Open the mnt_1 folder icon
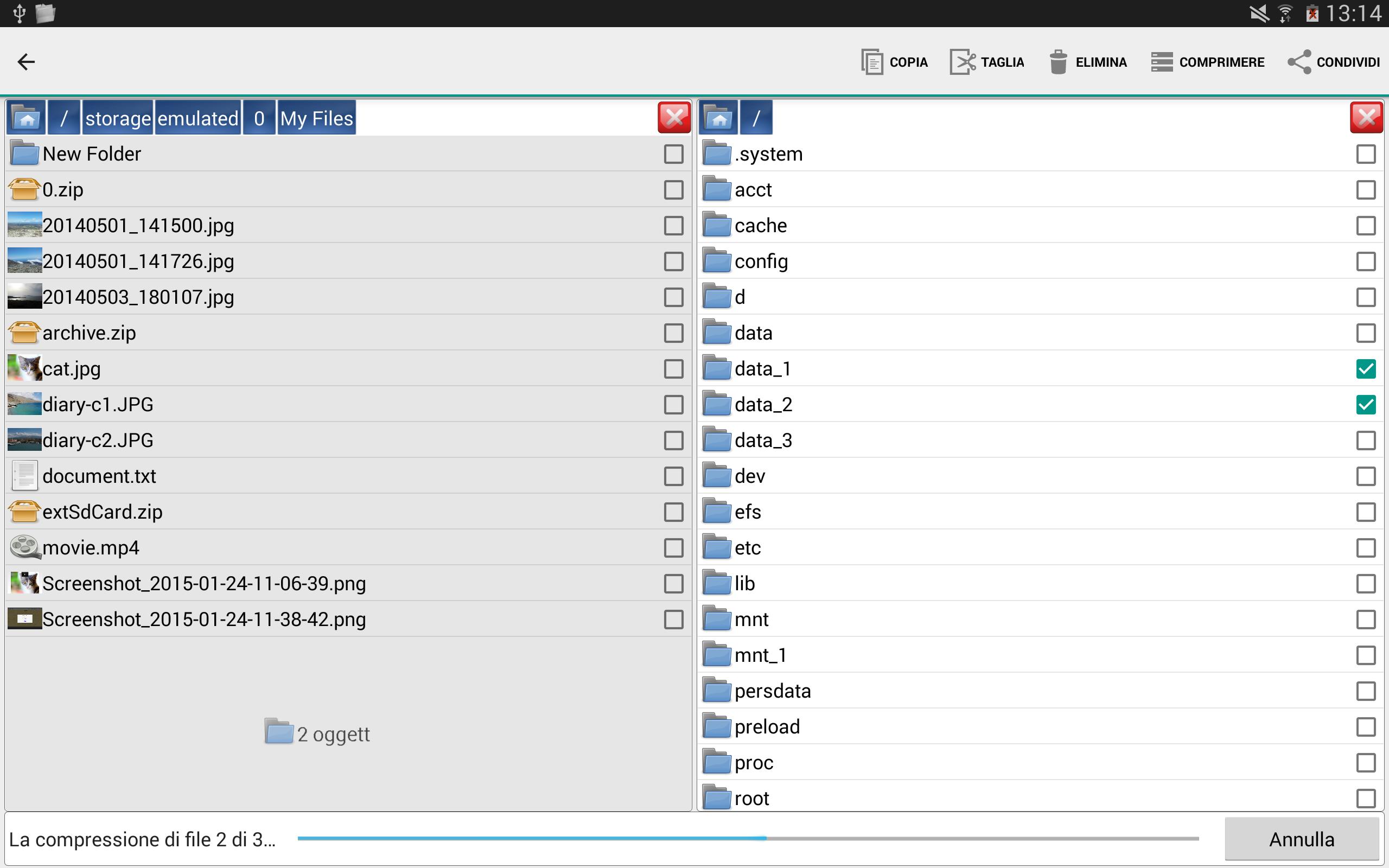This screenshot has height=868, width=1389. 717,654
